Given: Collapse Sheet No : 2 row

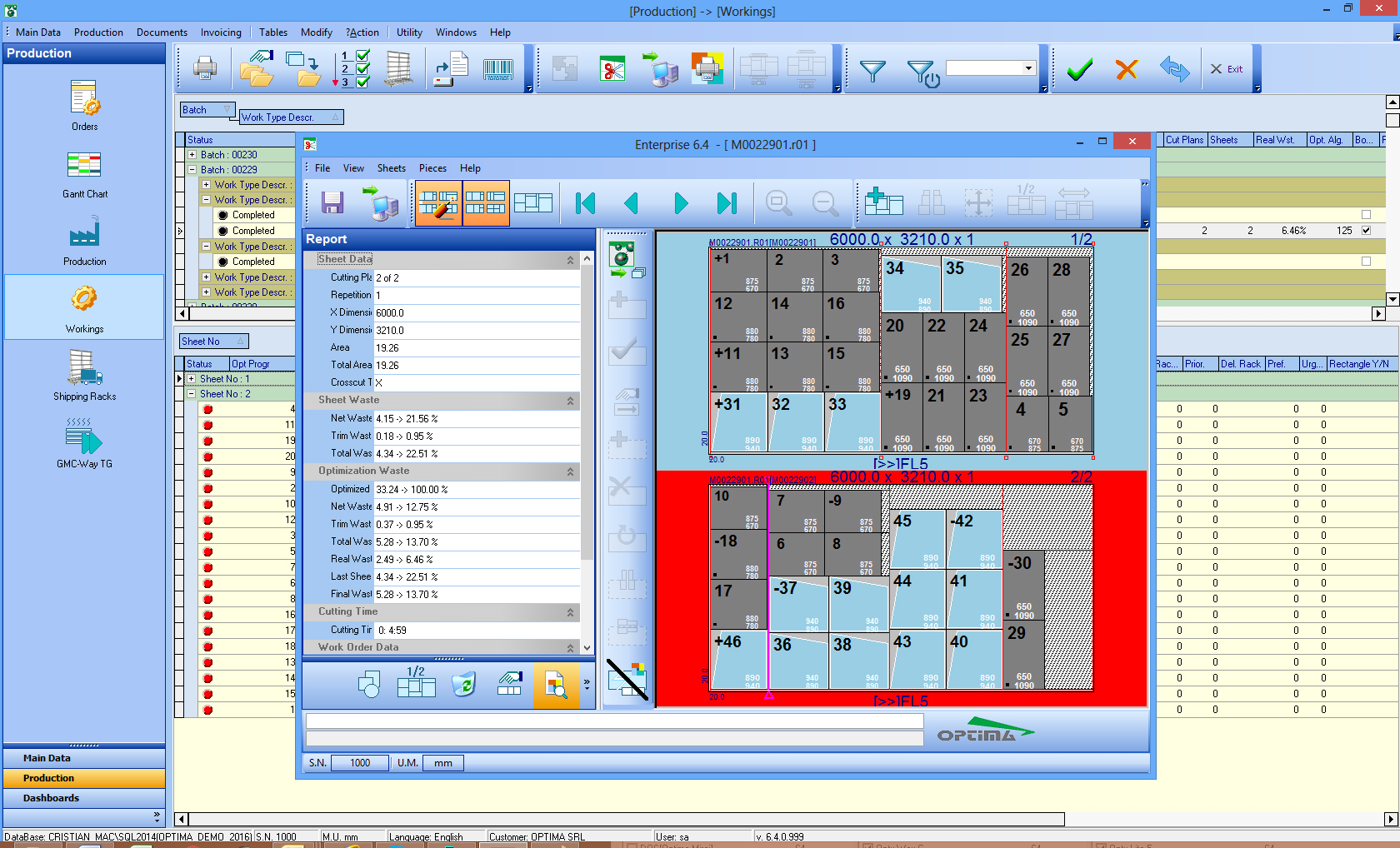Looking at the screenshot, I should (x=191, y=394).
